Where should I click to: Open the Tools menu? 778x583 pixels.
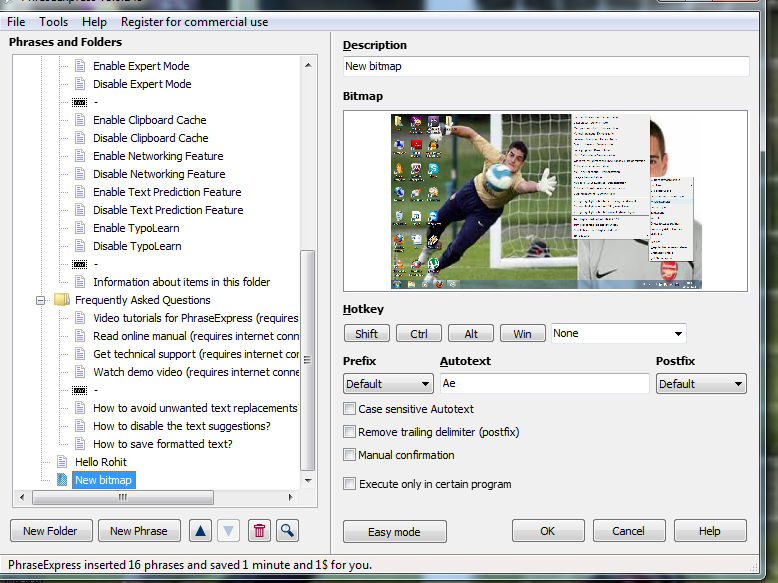point(54,21)
